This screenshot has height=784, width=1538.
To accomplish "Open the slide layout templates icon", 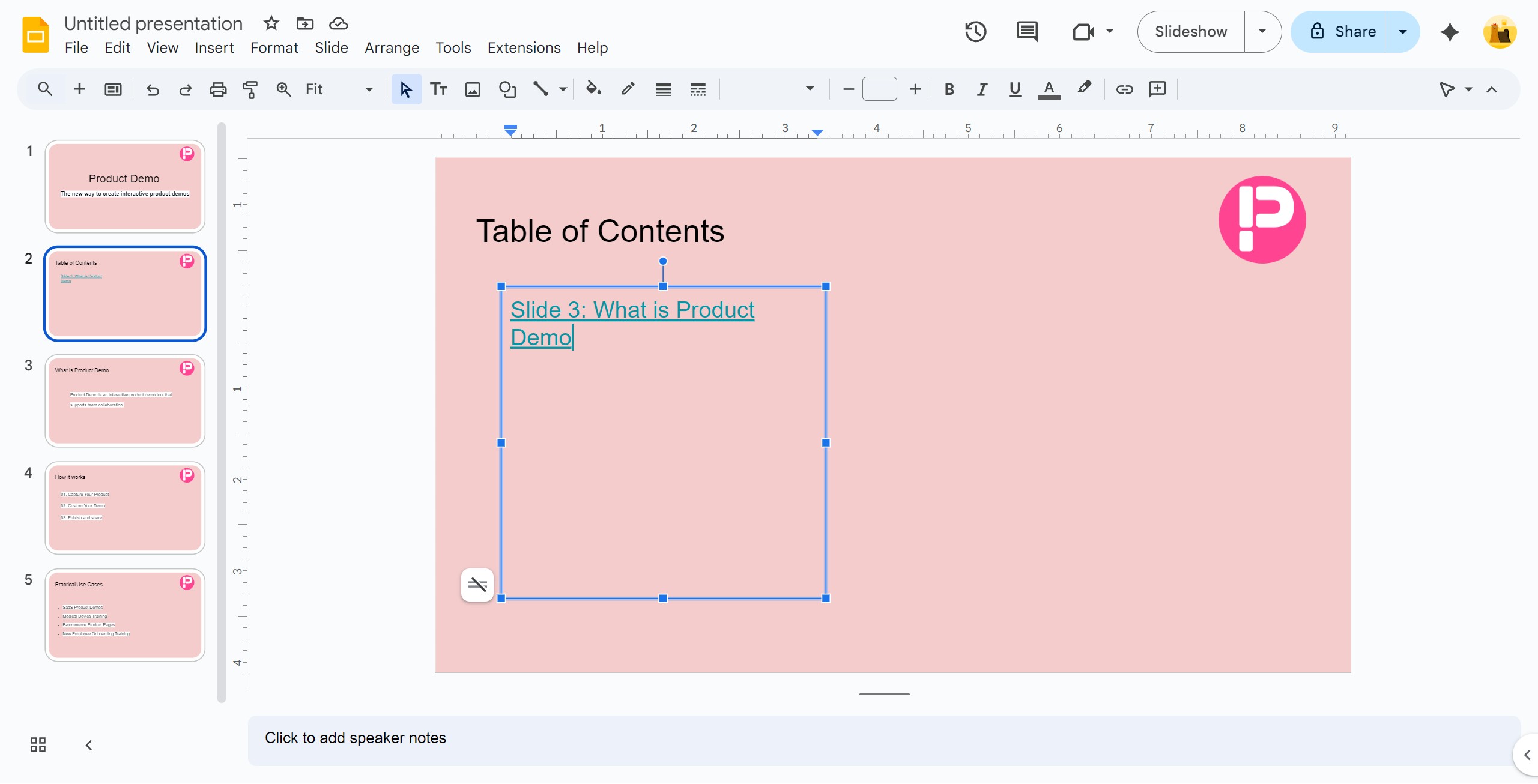I will [x=113, y=89].
